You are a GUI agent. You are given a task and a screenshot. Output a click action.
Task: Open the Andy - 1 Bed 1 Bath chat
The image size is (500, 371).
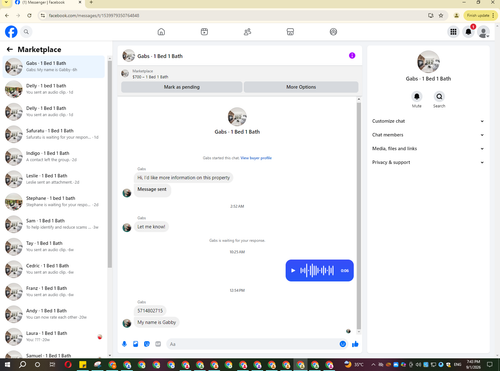(54, 314)
